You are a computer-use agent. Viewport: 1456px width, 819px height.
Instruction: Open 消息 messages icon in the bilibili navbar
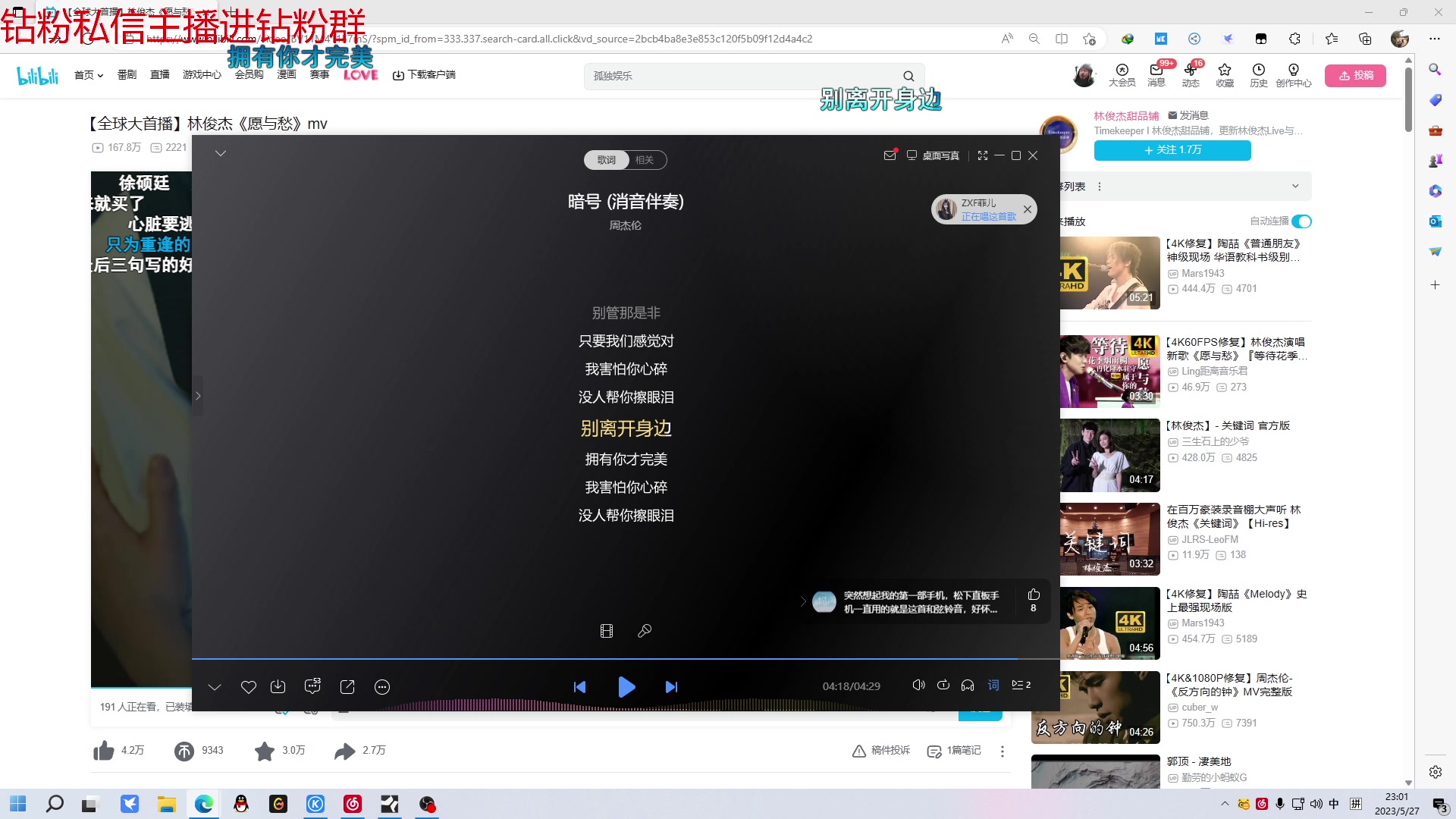pyautogui.click(x=1156, y=75)
